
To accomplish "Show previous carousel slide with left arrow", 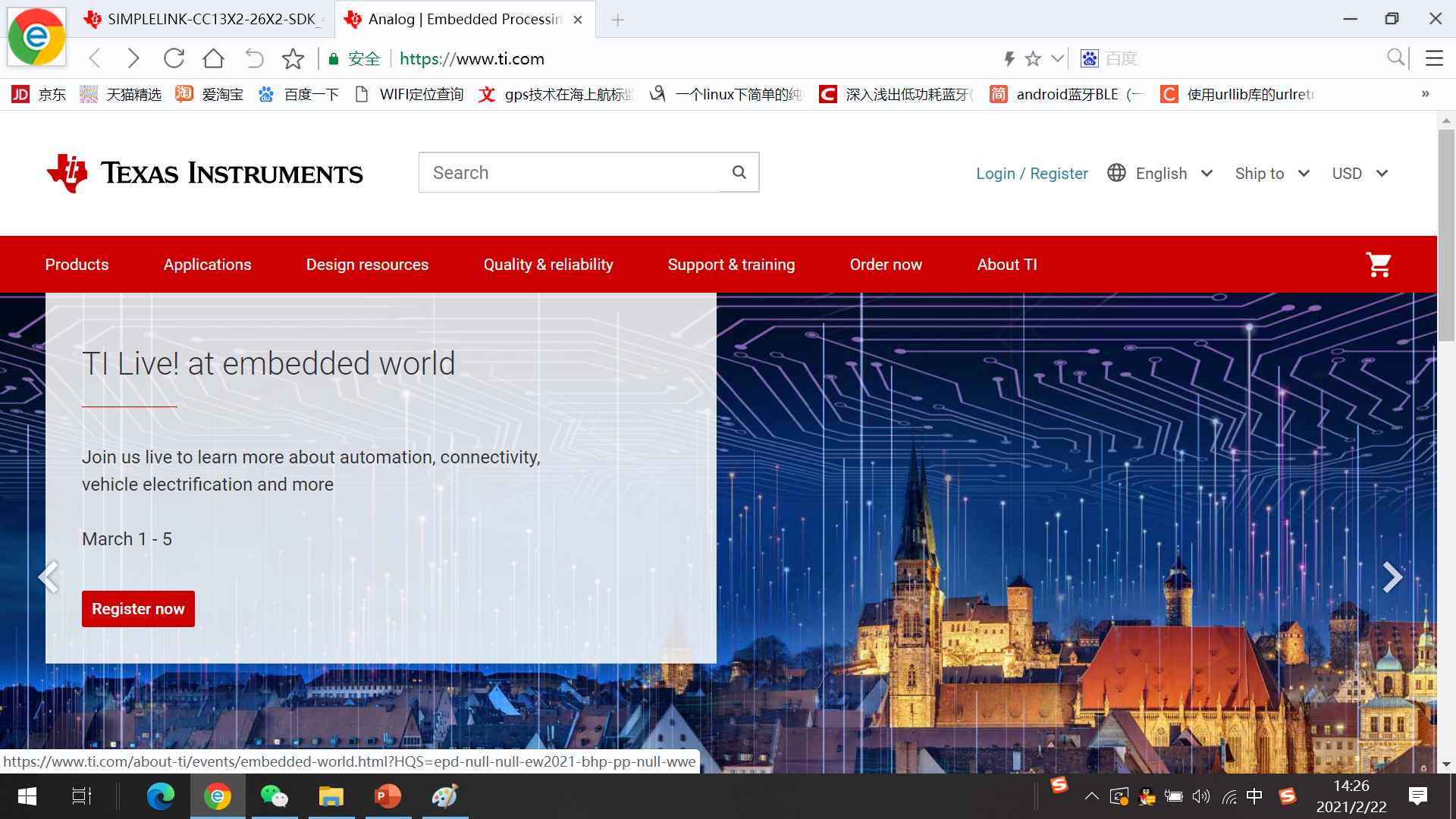I will pos(49,578).
